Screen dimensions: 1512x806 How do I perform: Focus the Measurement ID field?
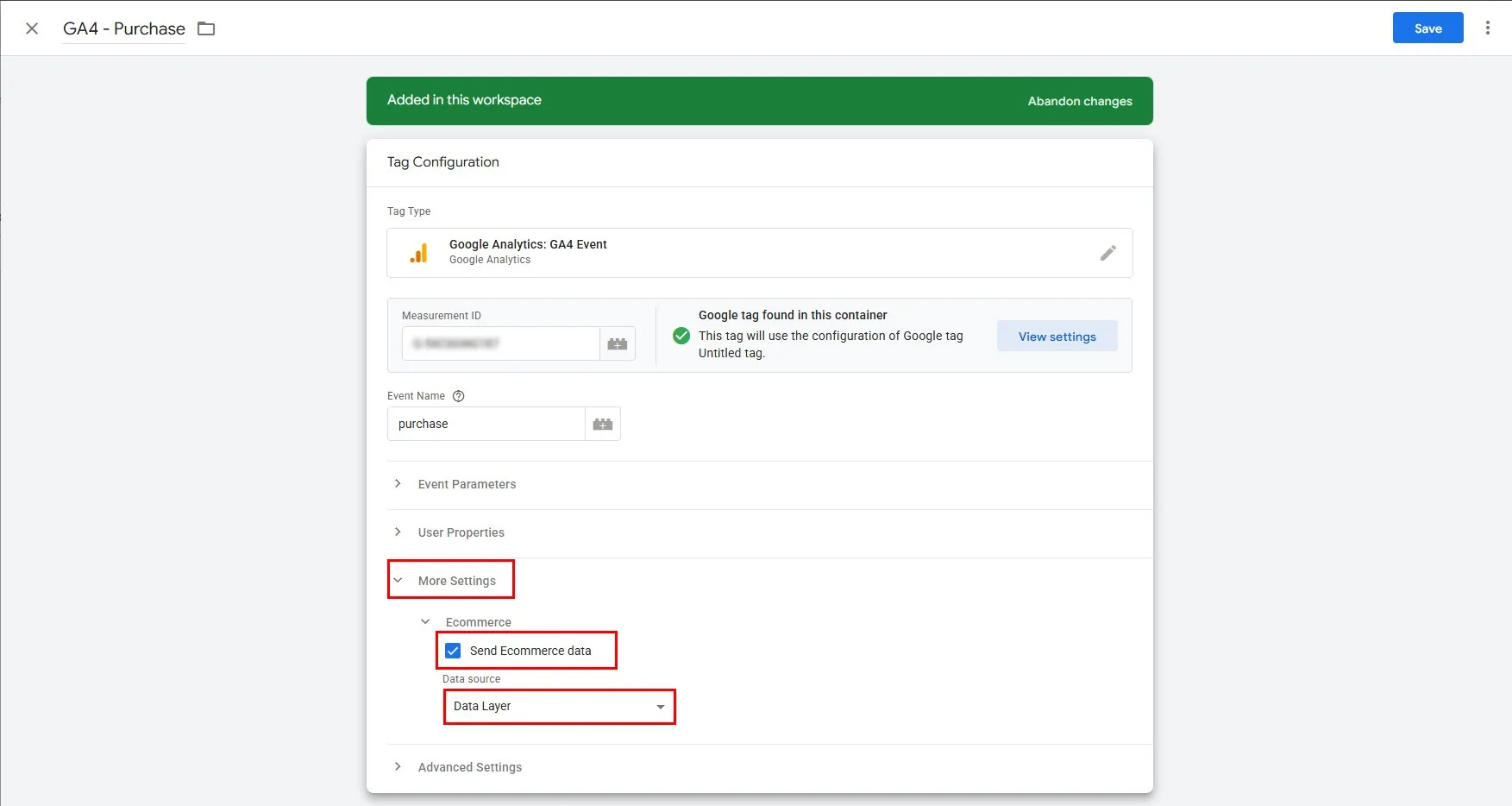tap(500, 343)
